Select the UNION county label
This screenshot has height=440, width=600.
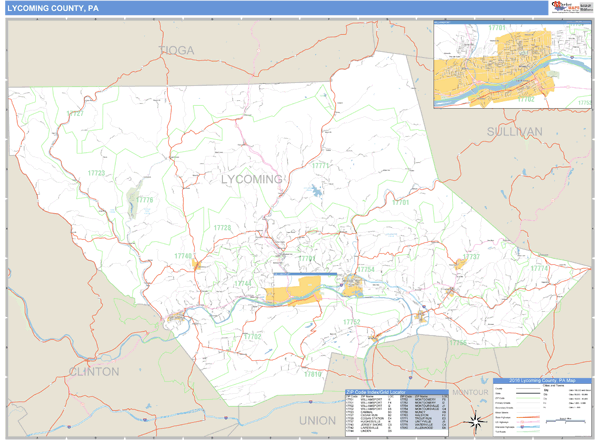point(317,420)
